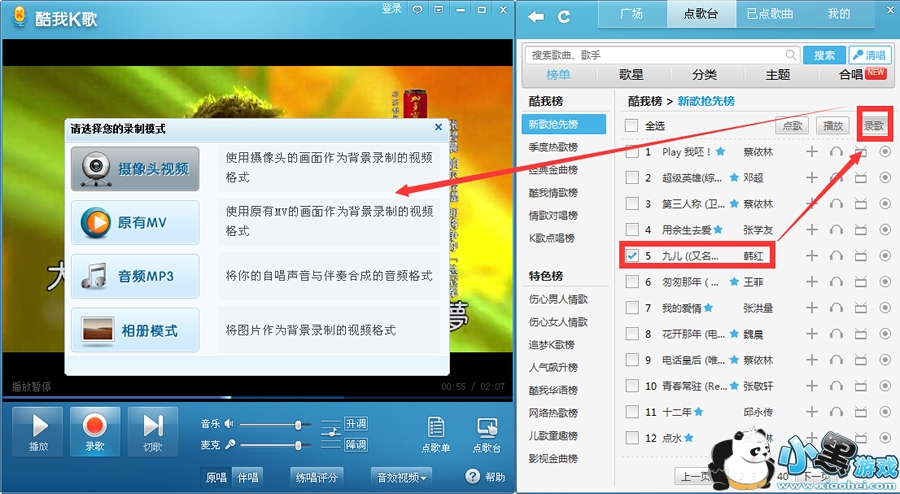The height and width of the screenshot is (494, 900).
Task: Switch to the 点歌台 tab
Action: (x=701, y=14)
